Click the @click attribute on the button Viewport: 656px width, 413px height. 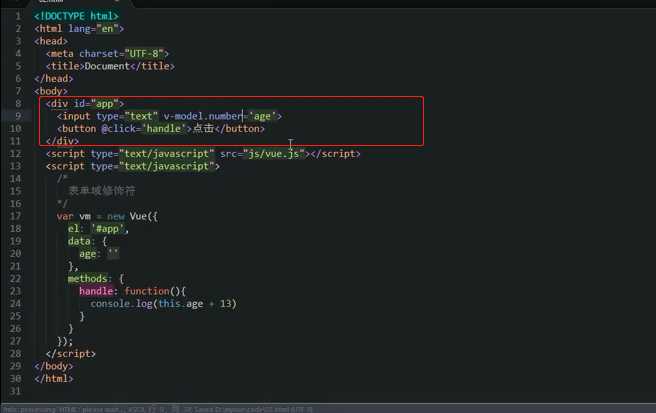click(119, 129)
